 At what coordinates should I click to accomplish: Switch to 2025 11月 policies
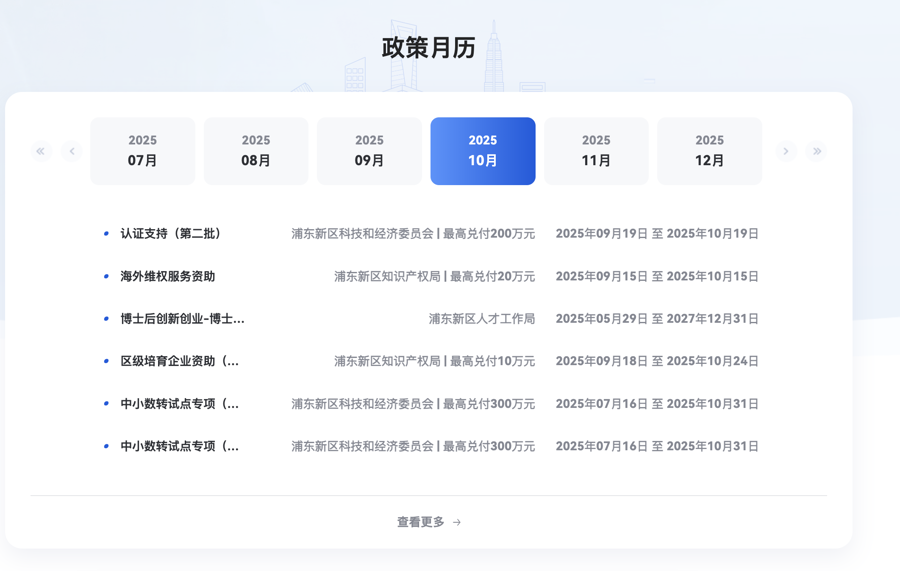tap(596, 151)
